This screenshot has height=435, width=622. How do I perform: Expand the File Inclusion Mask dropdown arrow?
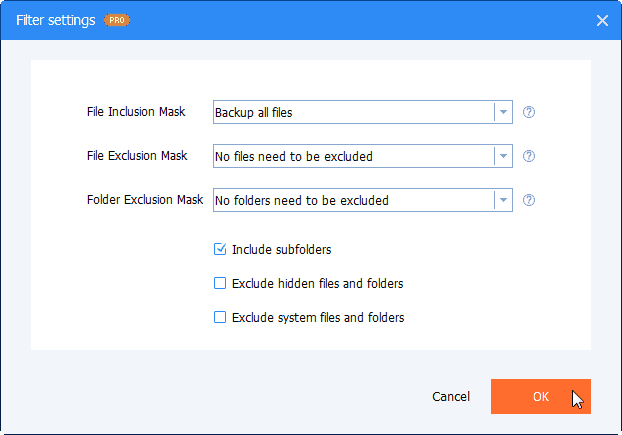point(503,112)
